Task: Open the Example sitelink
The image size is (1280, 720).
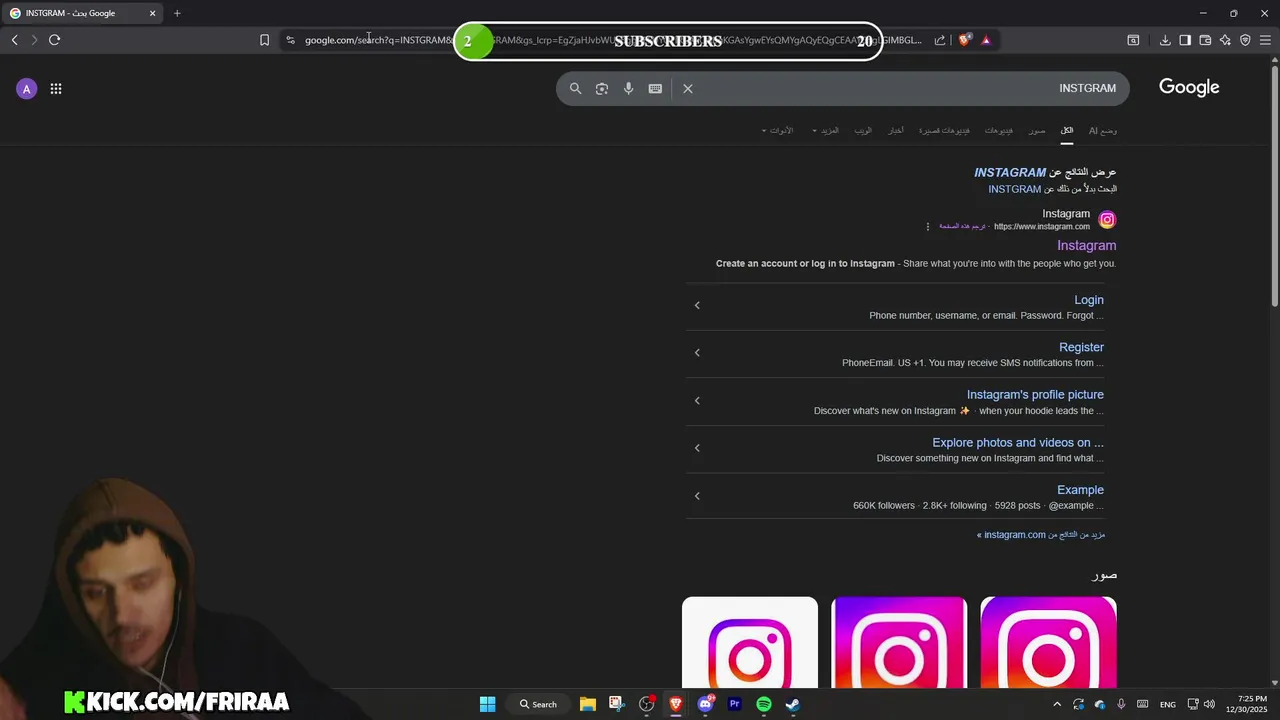Action: coord(1080,490)
